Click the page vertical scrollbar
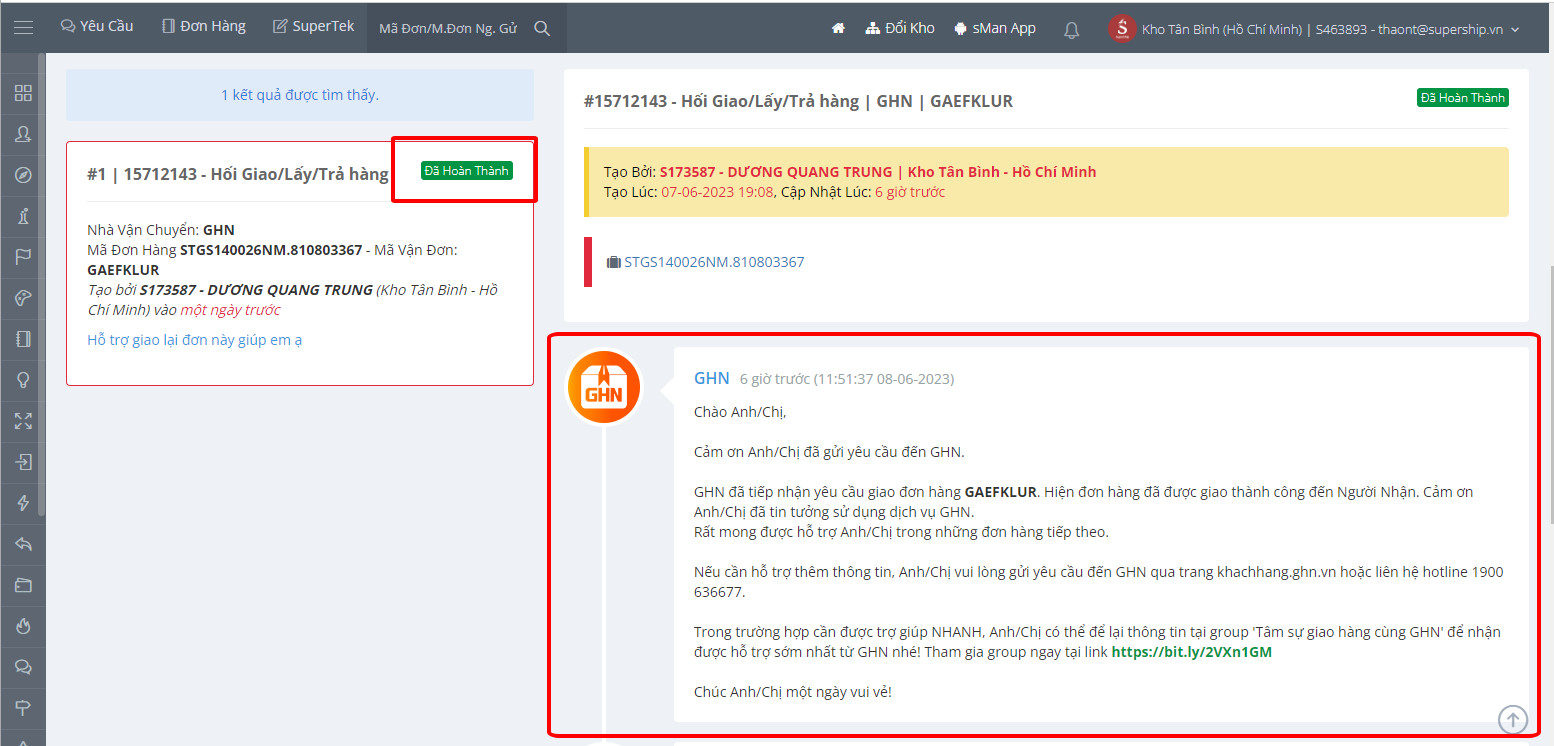The width and height of the screenshot is (1554, 746). pyautogui.click(x=1550, y=395)
